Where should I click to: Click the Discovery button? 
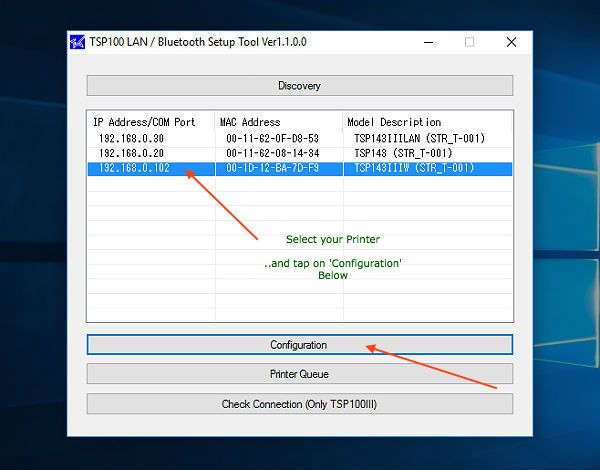tap(300, 85)
